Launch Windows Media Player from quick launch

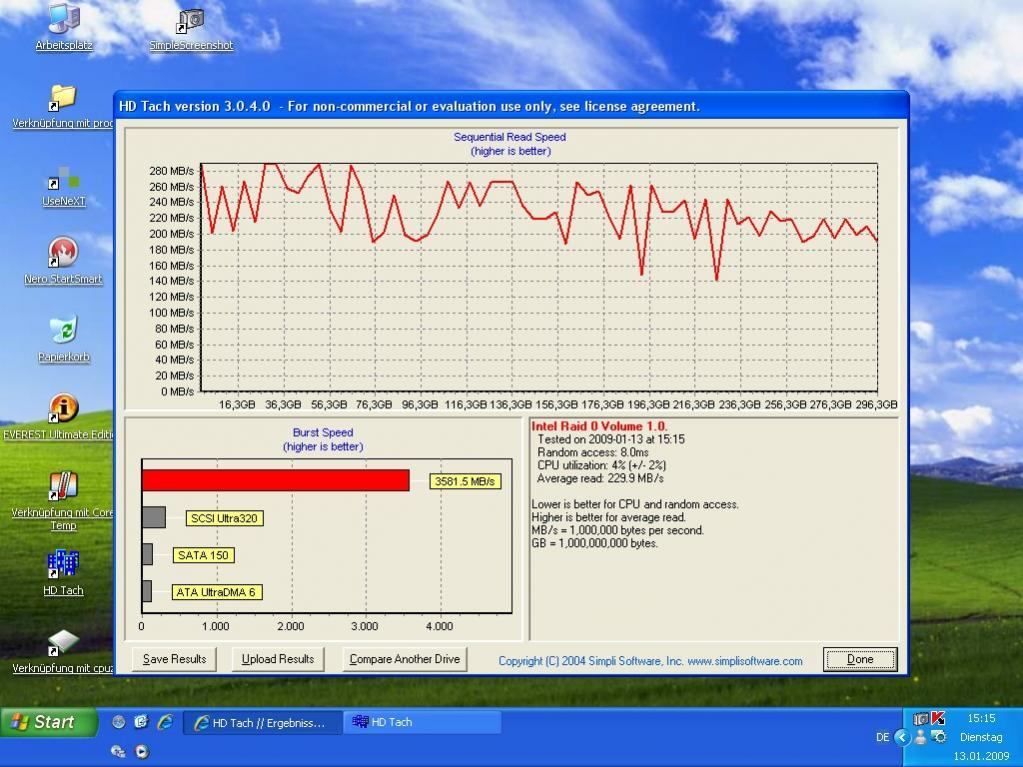(142, 751)
